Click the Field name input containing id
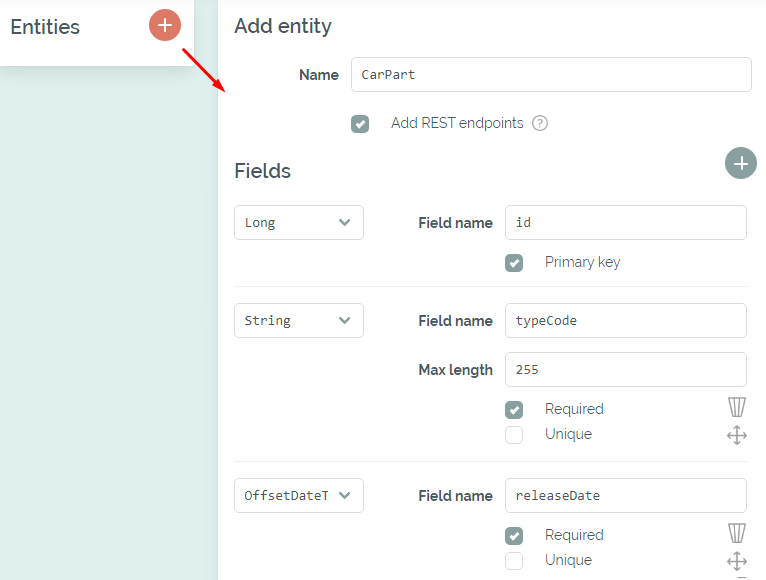This screenshot has height=580, width=766. coord(626,222)
